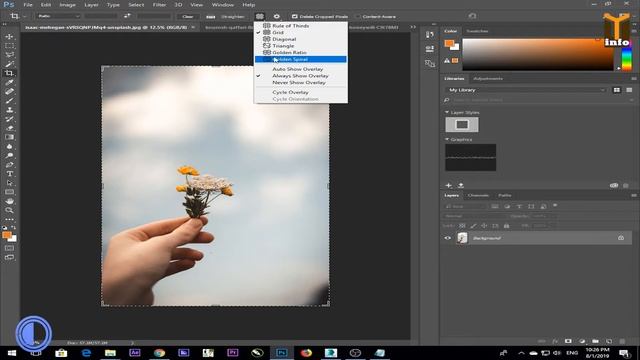640x360 pixels.
Task: Select the Hand tool
Action: (x=9, y=201)
